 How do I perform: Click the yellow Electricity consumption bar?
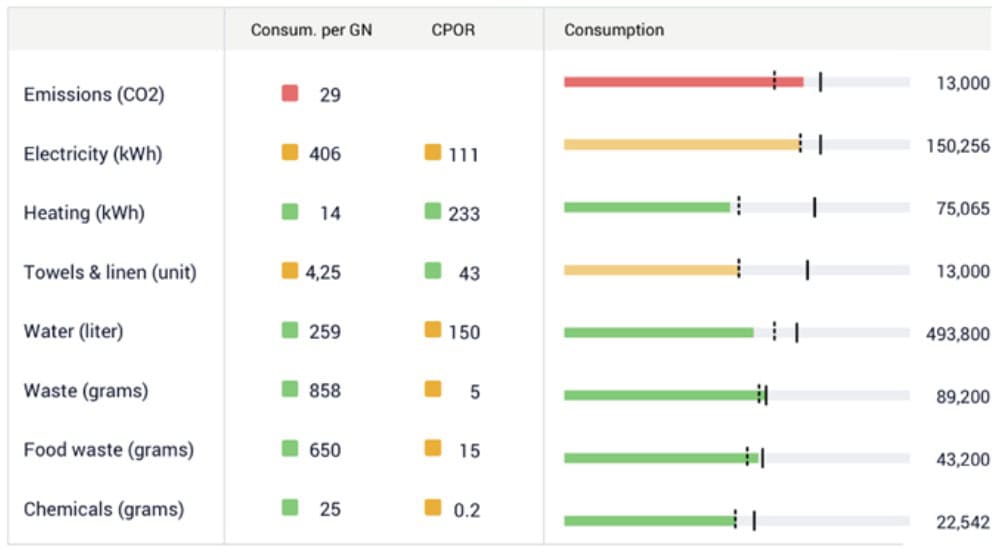pyautogui.click(x=681, y=144)
